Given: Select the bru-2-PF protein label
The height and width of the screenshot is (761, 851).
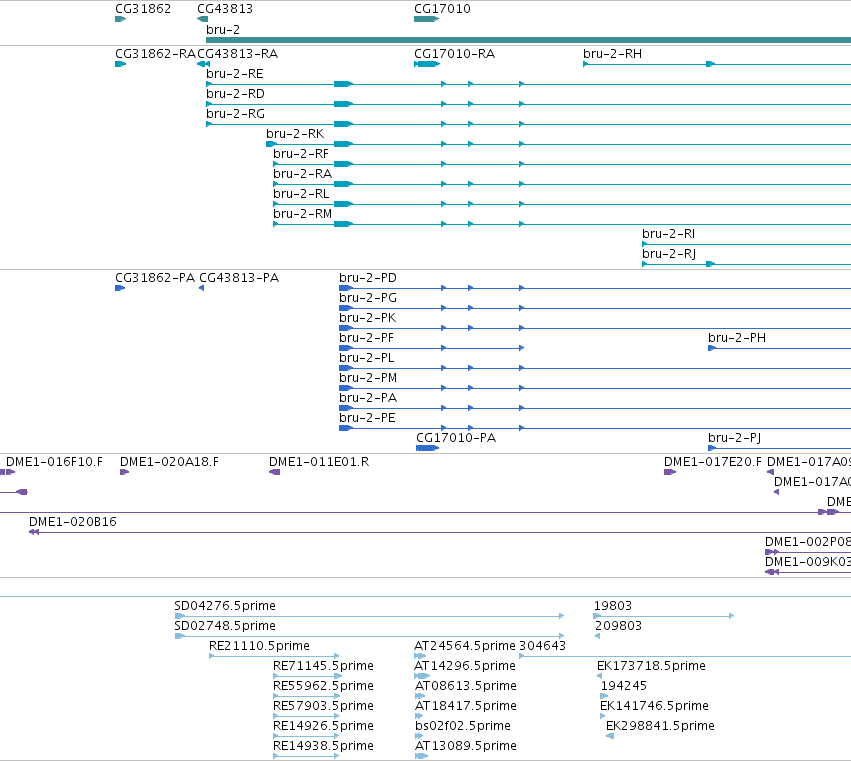Looking at the screenshot, I should [366, 338].
